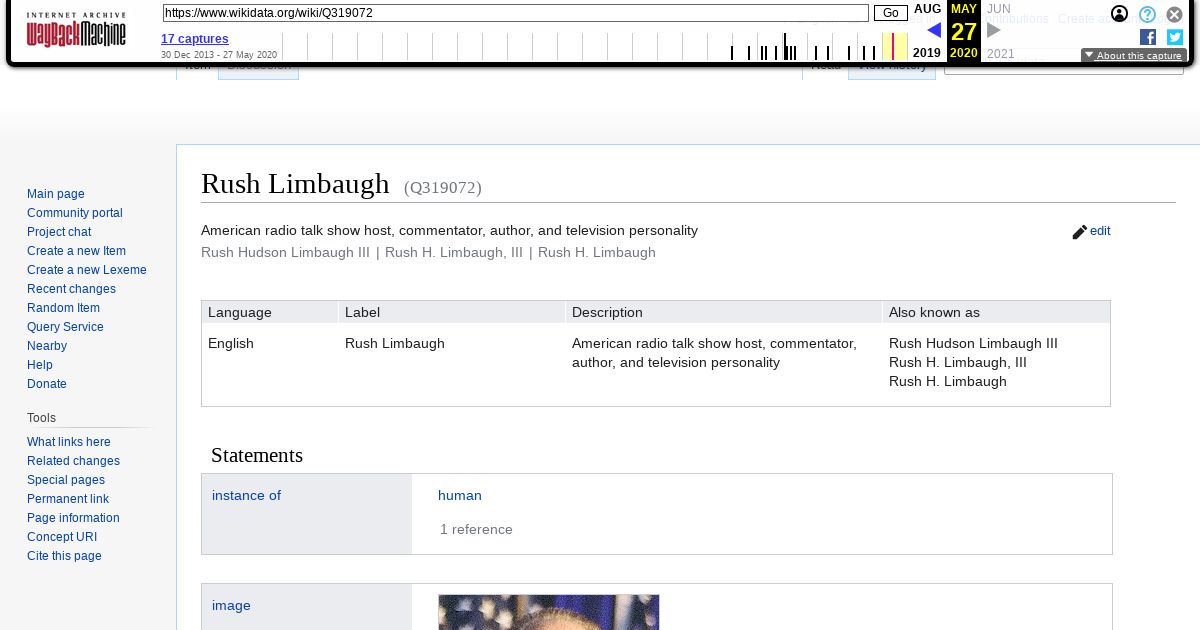Open Random Item

[x=63, y=308]
